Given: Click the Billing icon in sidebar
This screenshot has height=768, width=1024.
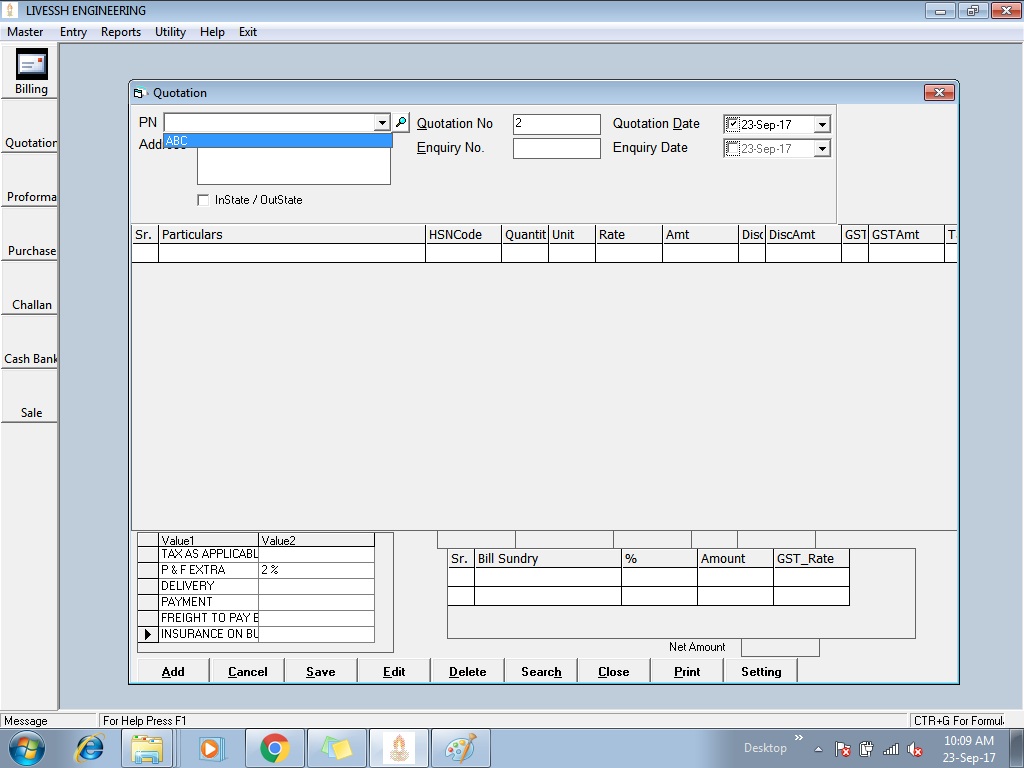Looking at the screenshot, I should (31, 65).
